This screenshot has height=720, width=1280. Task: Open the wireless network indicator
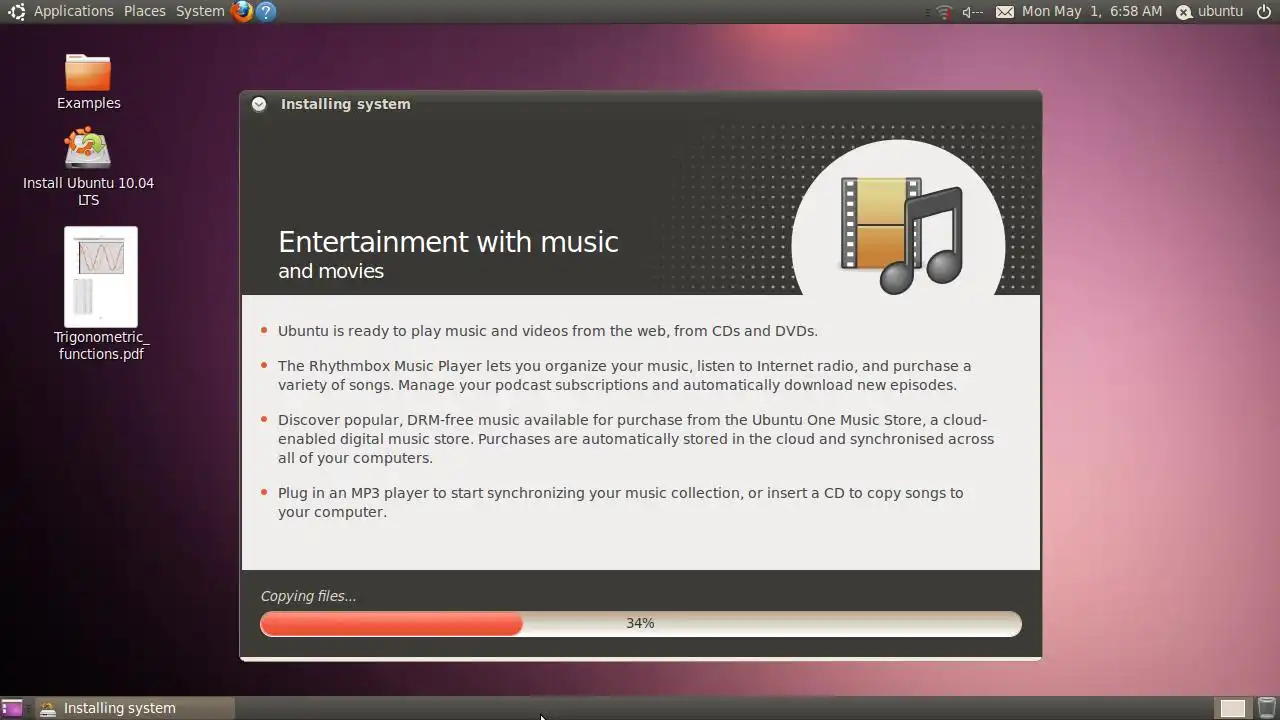pos(944,12)
